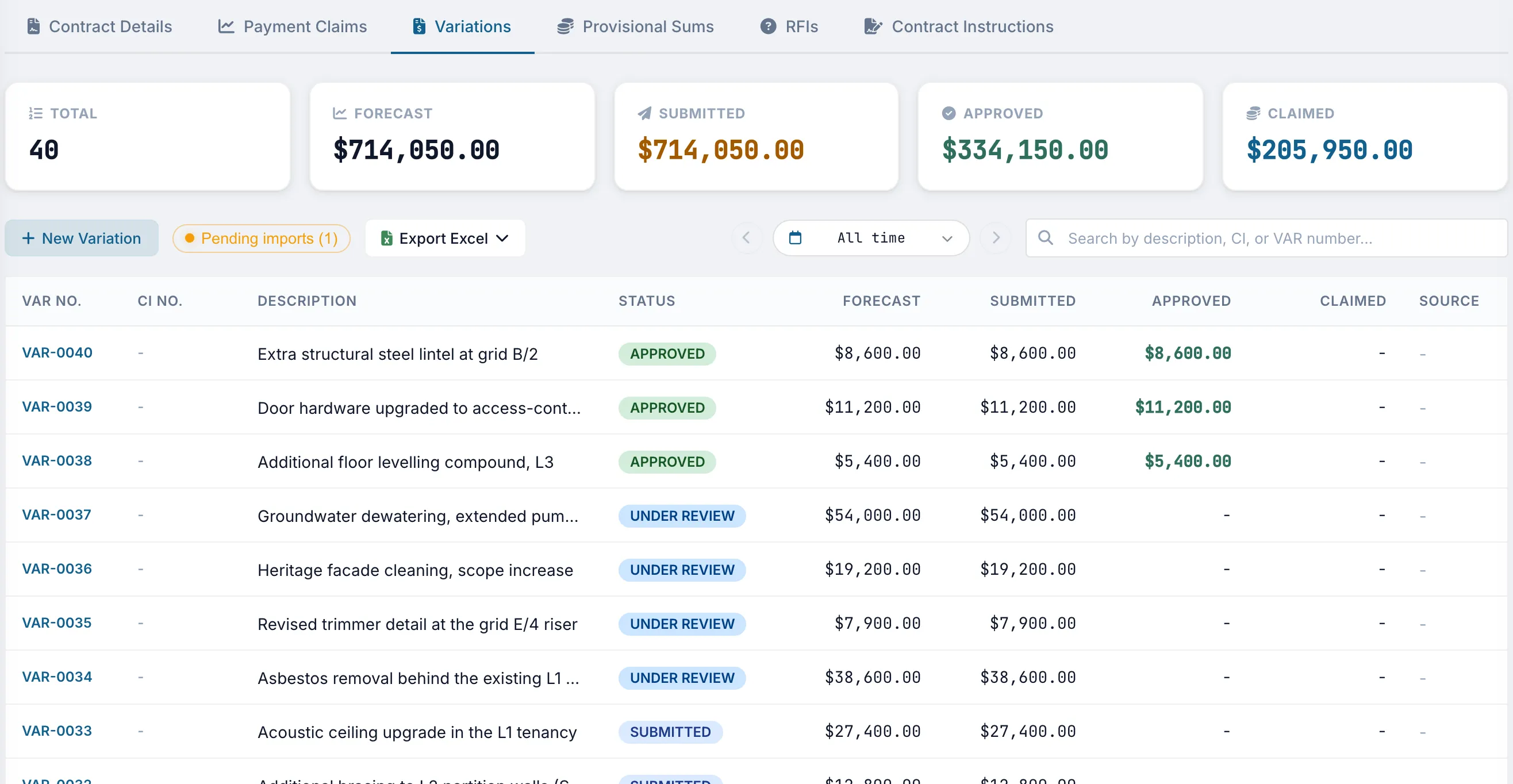Click description 'Heritage facade cleaning, scope increase'
1513x784 pixels.
(415, 570)
